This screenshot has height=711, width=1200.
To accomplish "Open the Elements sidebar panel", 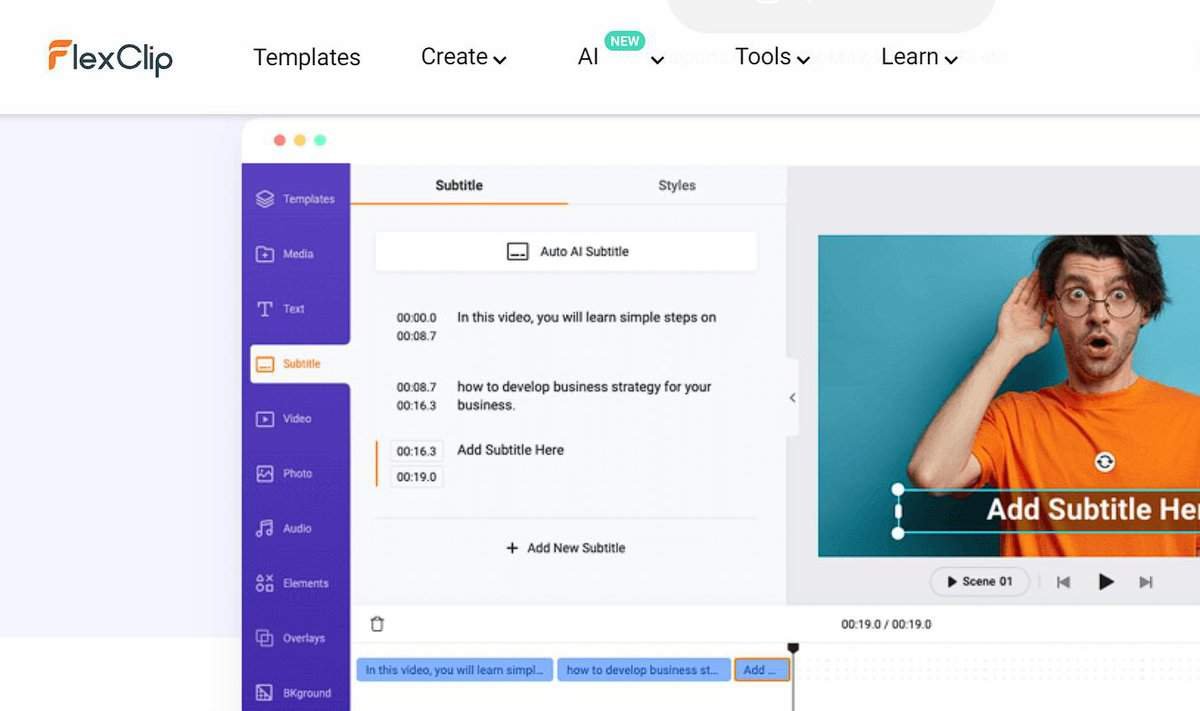I will pos(265,583).
